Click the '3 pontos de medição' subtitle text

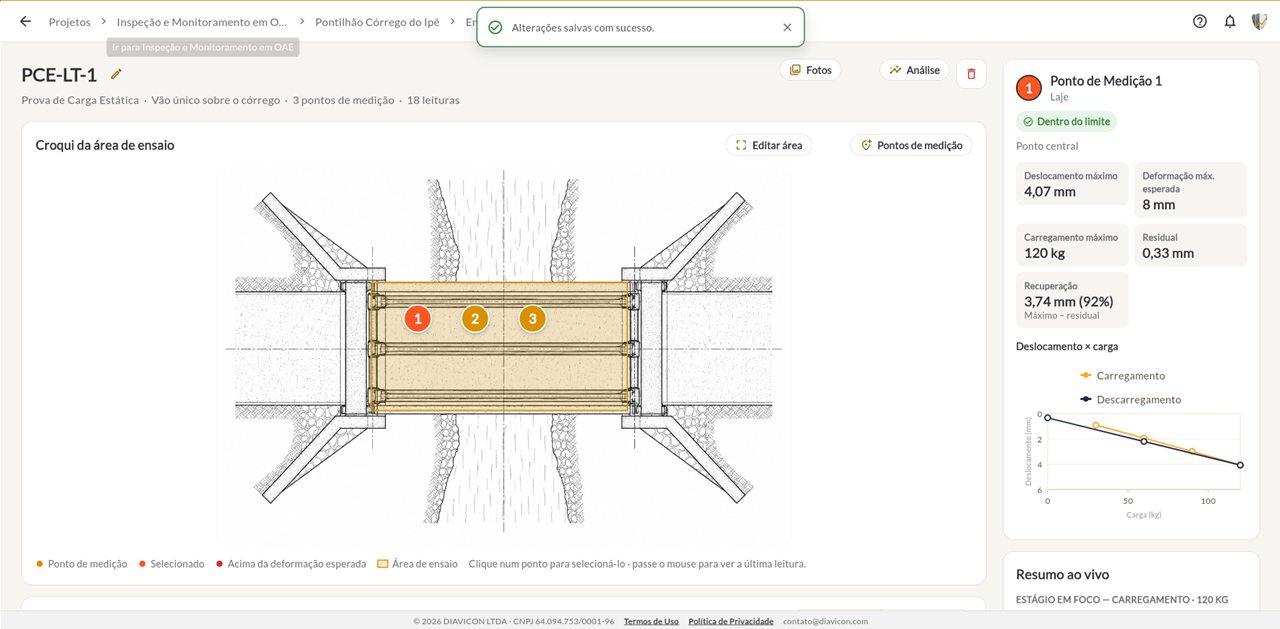coord(343,100)
